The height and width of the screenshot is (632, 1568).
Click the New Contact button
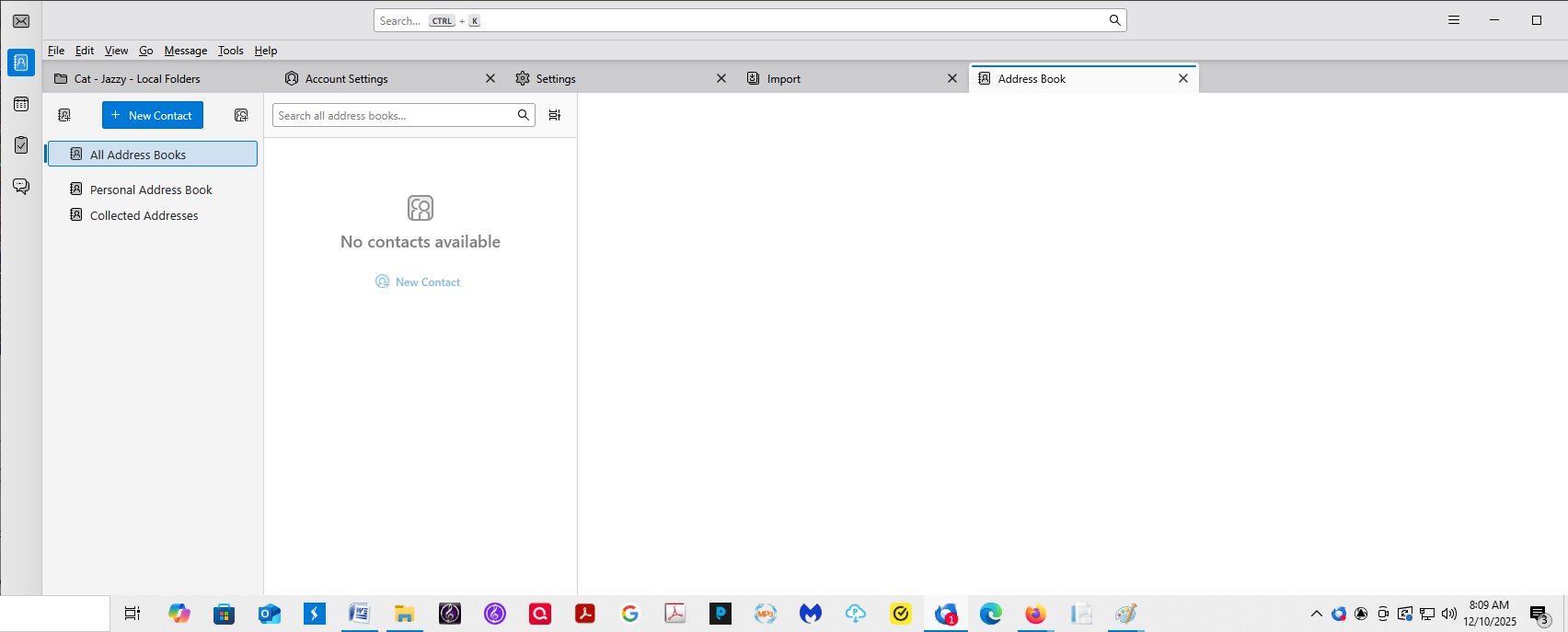click(x=153, y=115)
